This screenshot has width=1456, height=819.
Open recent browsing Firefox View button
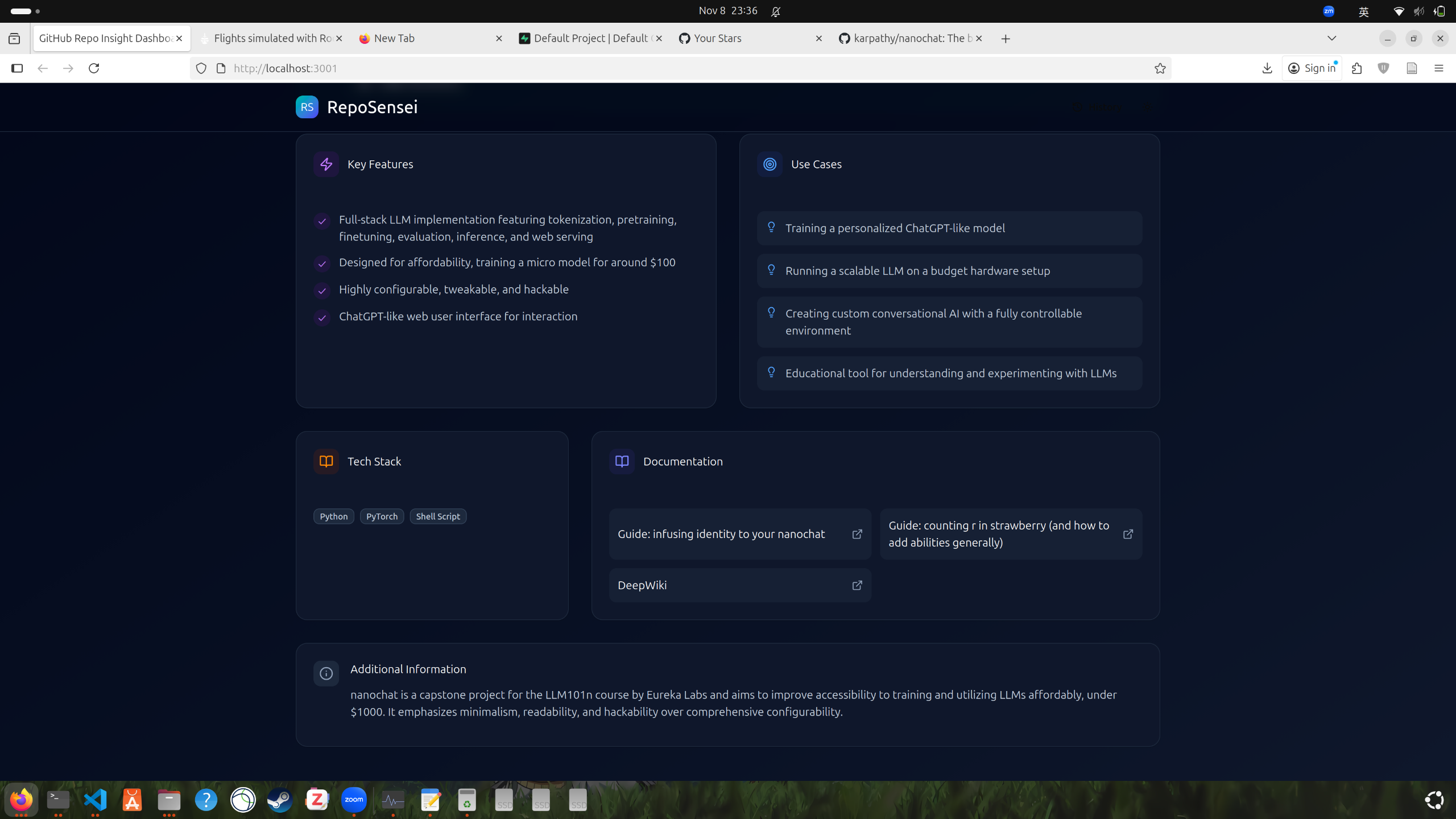(x=14, y=38)
